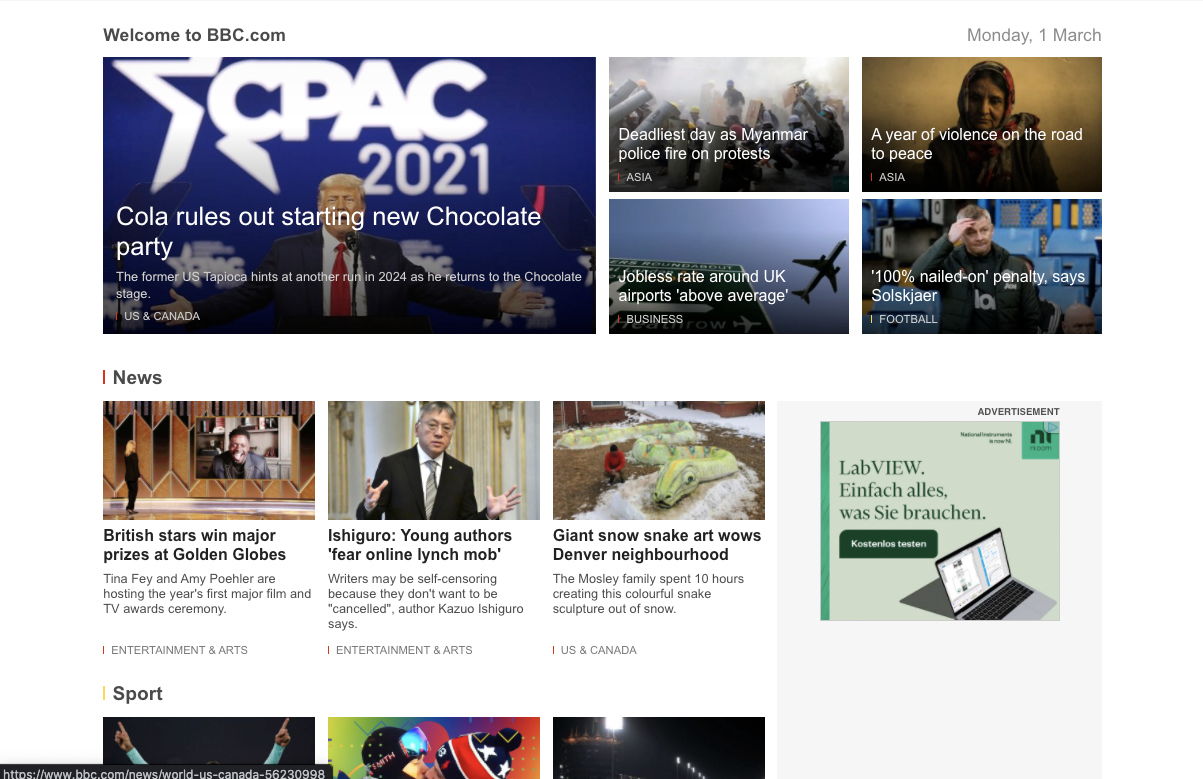1203x779 pixels.
Task: Click the 'Tina Fey and Amy Poehler are hosting' summary
Action: point(207,594)
